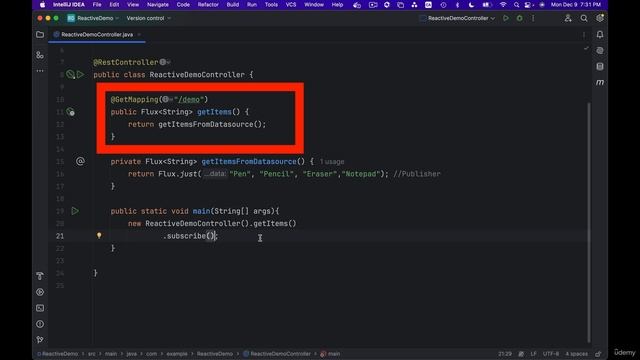Open the Project tool window folder icon
Image resolution: width=640 pixels, height=360 pixels.
coord(40,35)
